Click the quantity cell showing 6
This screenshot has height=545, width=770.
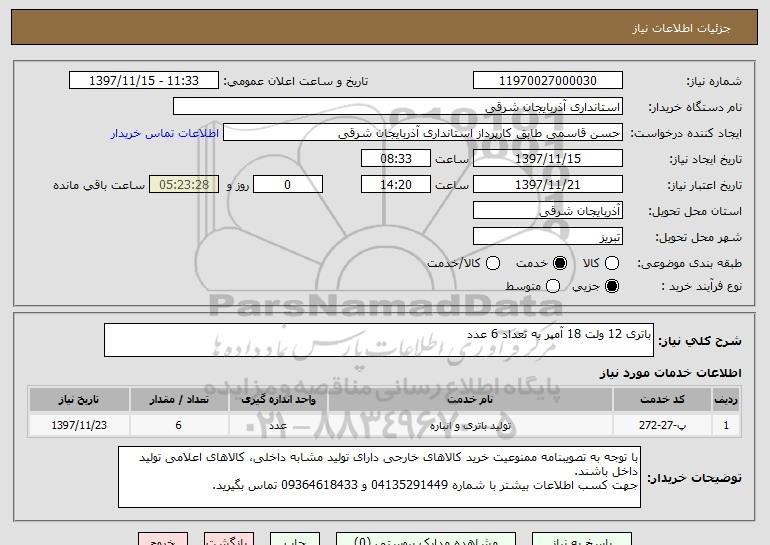(x=179, y=425)
